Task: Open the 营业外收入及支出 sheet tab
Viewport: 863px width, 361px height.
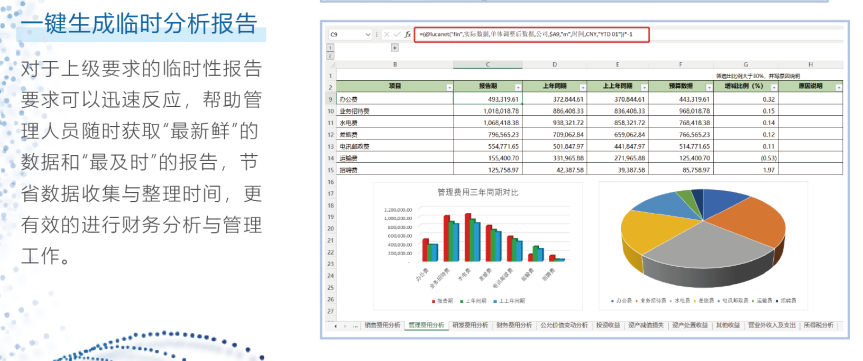Action: (772, 326)
